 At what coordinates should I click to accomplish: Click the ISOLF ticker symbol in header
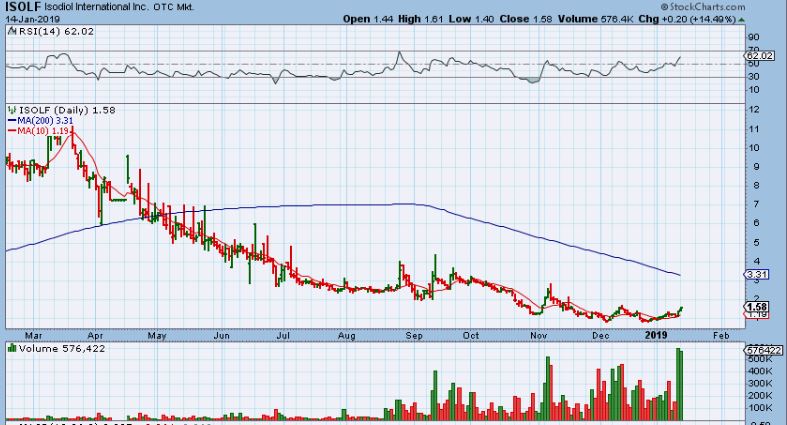click(23, 7)
